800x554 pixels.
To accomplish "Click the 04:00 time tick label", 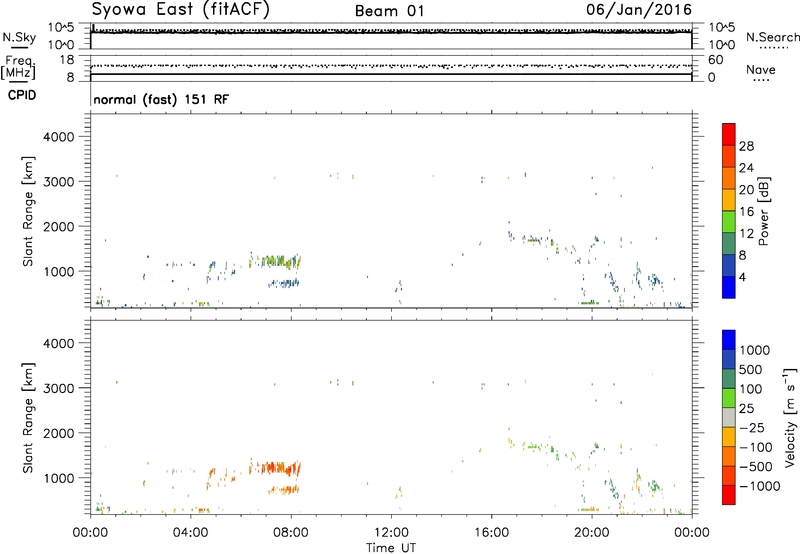I will tap(190, 533).
